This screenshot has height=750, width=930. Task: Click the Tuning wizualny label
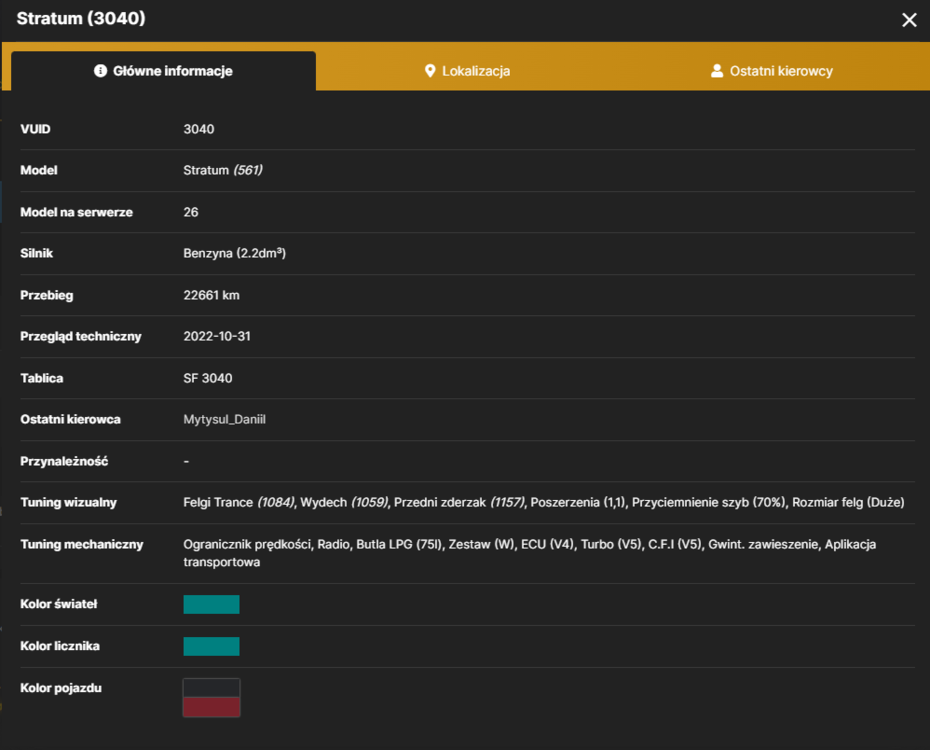click(69, 503)
